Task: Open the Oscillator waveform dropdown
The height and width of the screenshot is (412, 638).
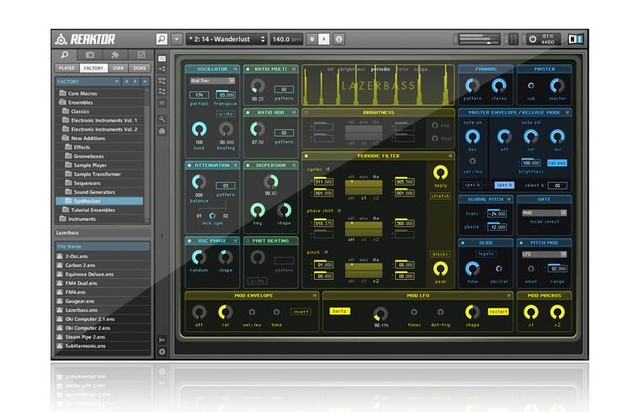Action: pos(212,81)
